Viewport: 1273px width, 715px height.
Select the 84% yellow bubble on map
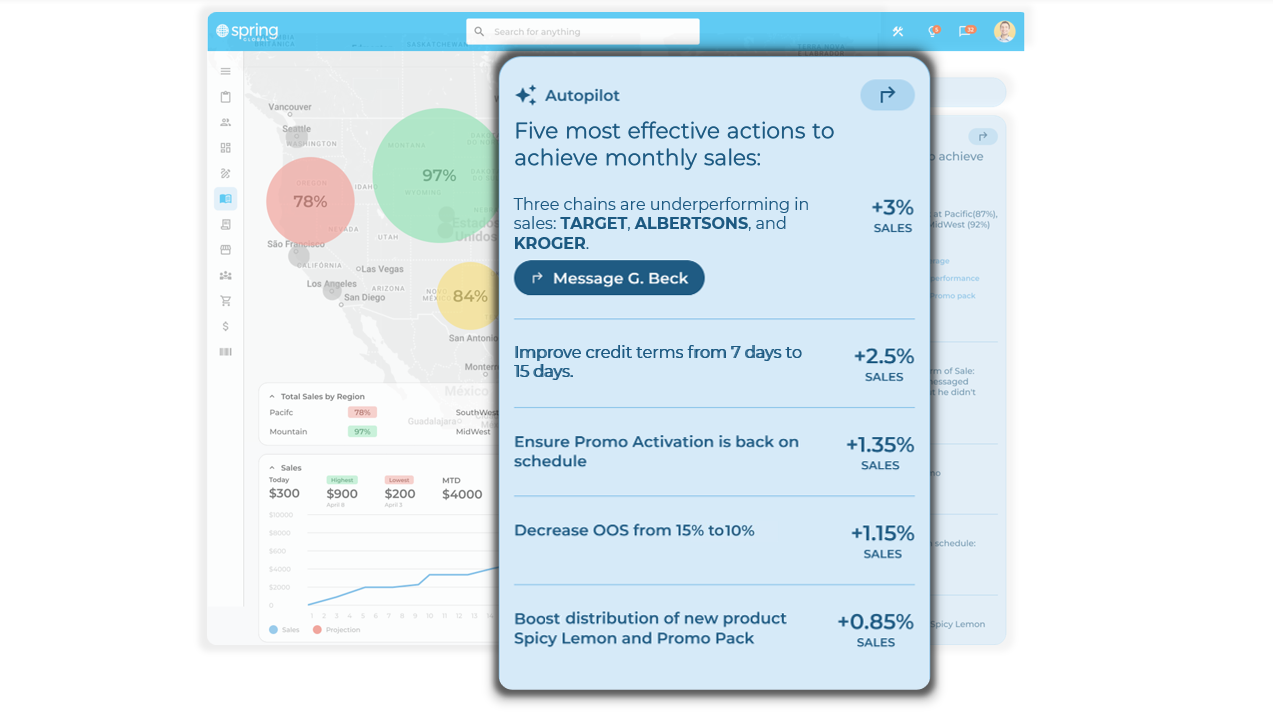468,296
